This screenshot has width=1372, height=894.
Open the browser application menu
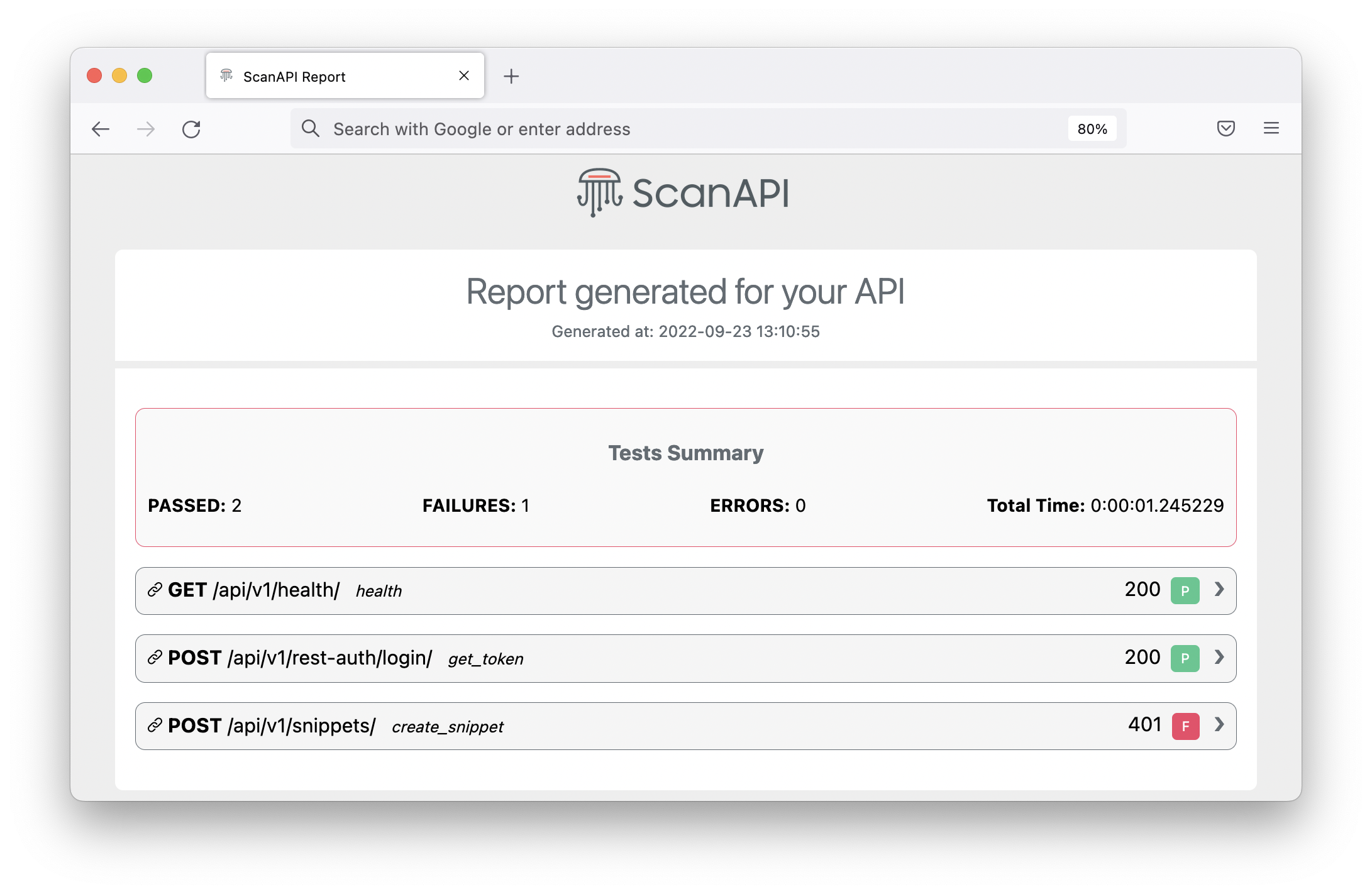[1271, 128]
